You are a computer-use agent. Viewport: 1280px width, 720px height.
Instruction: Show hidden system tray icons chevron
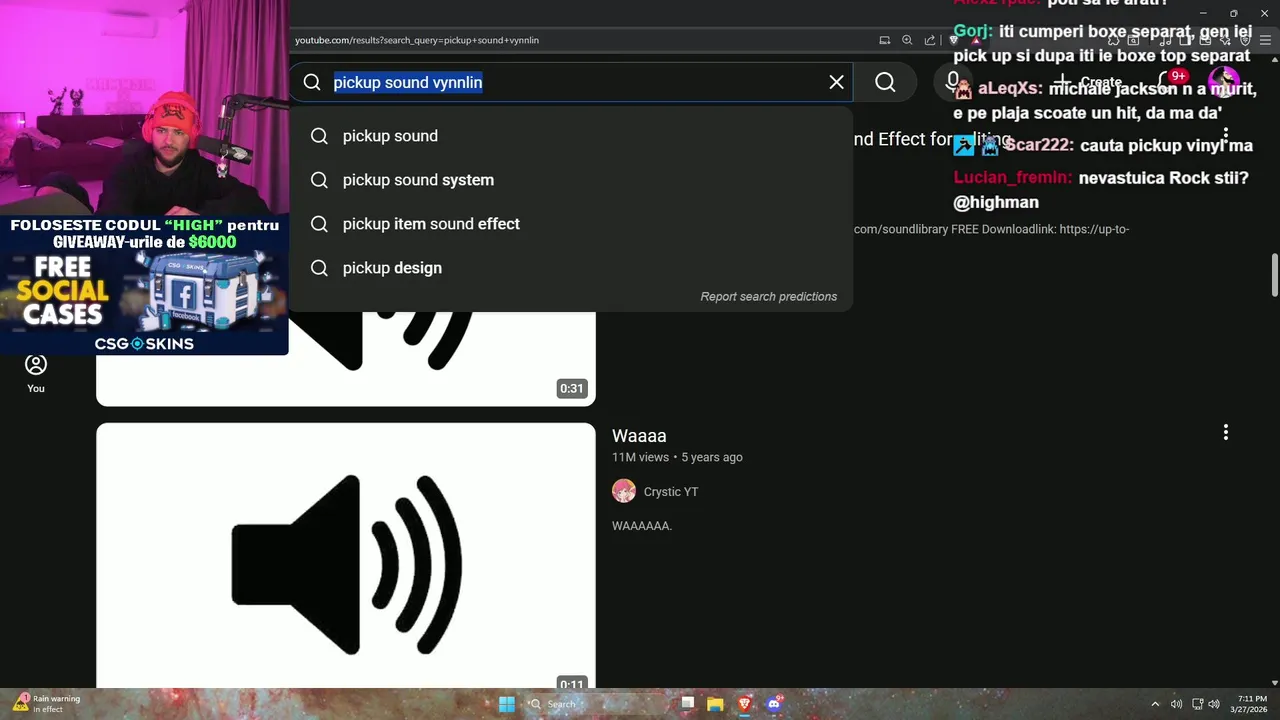(1155, 704)
